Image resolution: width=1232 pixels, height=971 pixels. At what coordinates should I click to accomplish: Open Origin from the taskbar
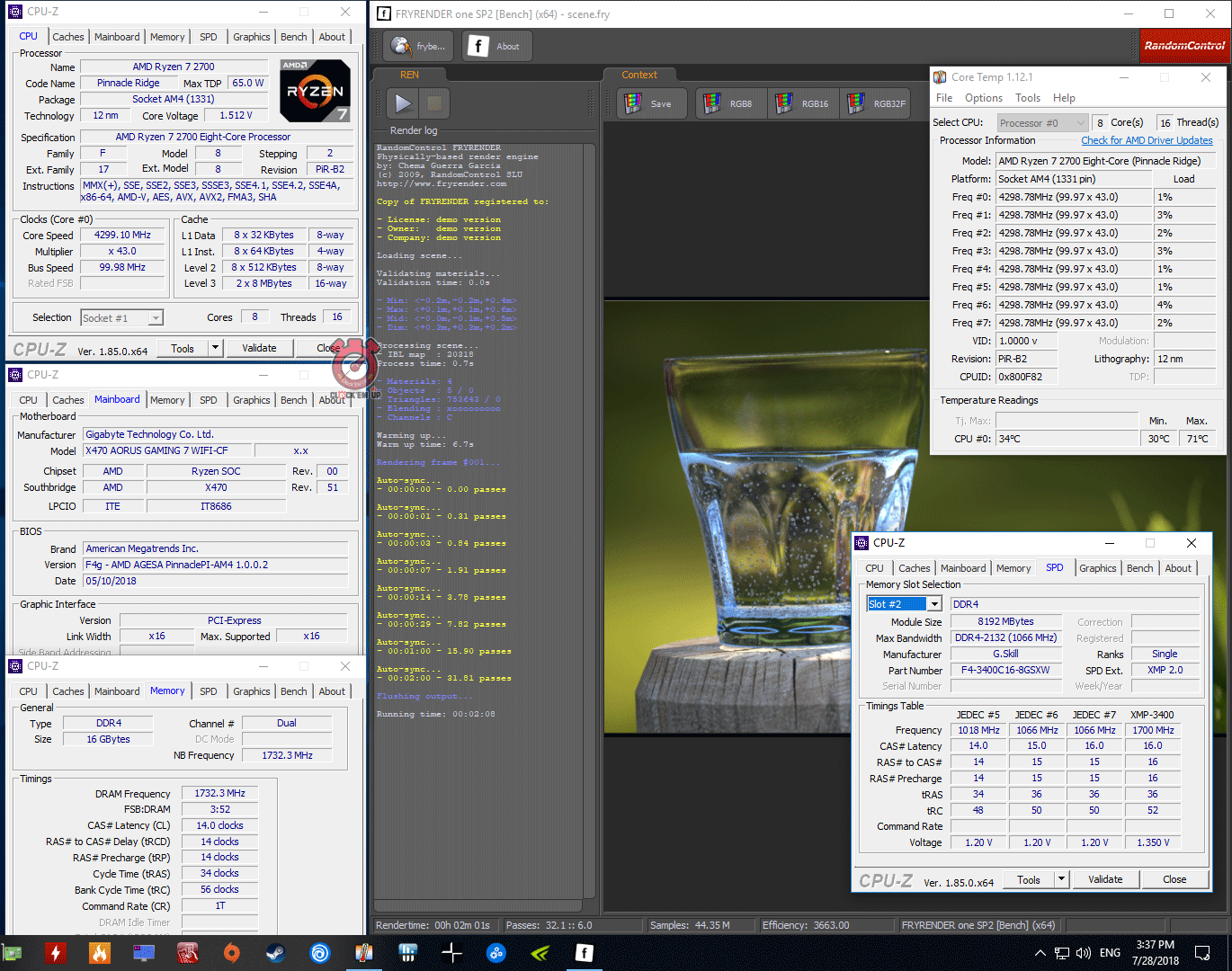pyautogui.click(x=231, y=953)
